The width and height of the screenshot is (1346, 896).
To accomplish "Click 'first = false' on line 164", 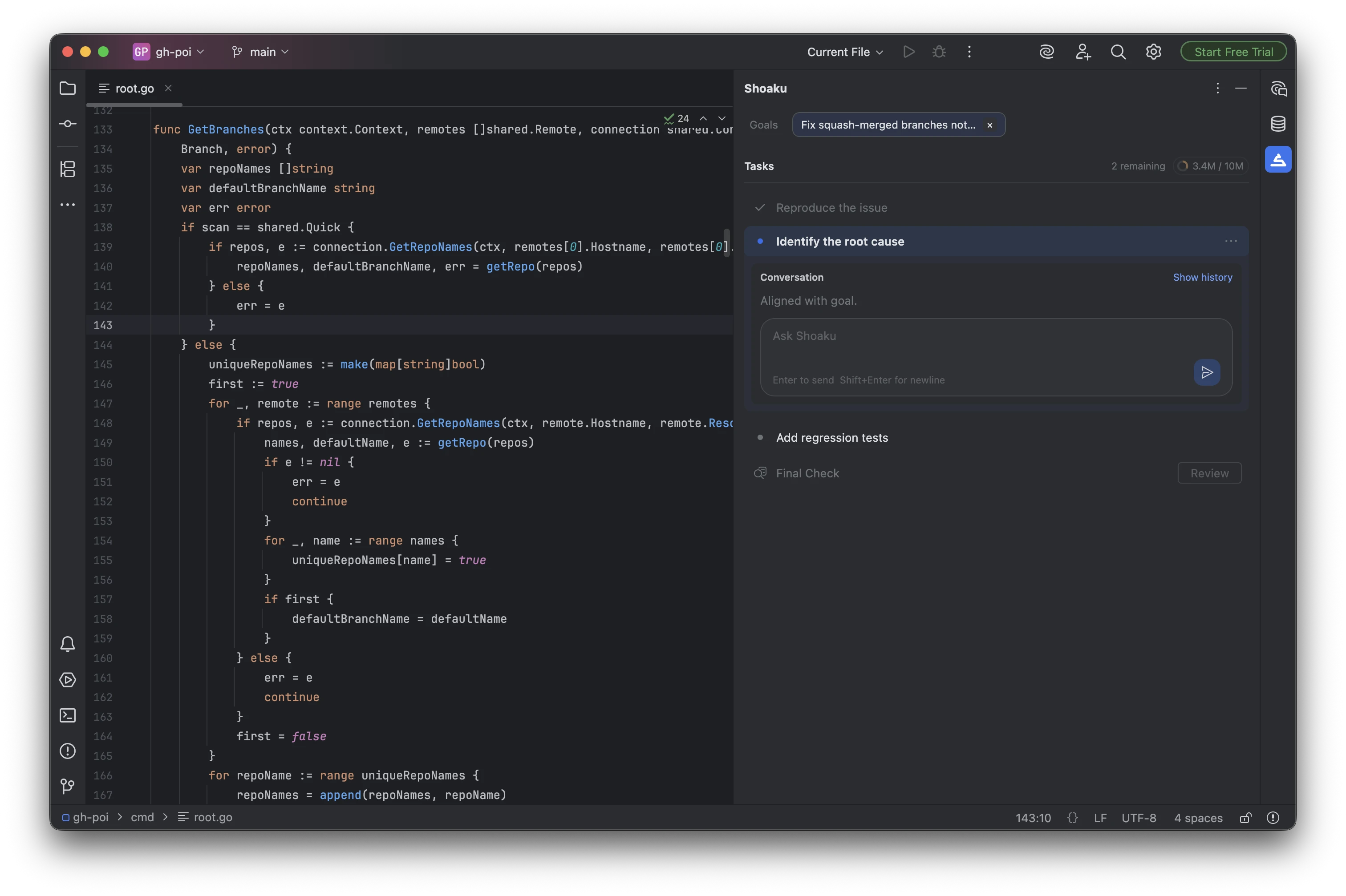I will (x=281, y=736).
